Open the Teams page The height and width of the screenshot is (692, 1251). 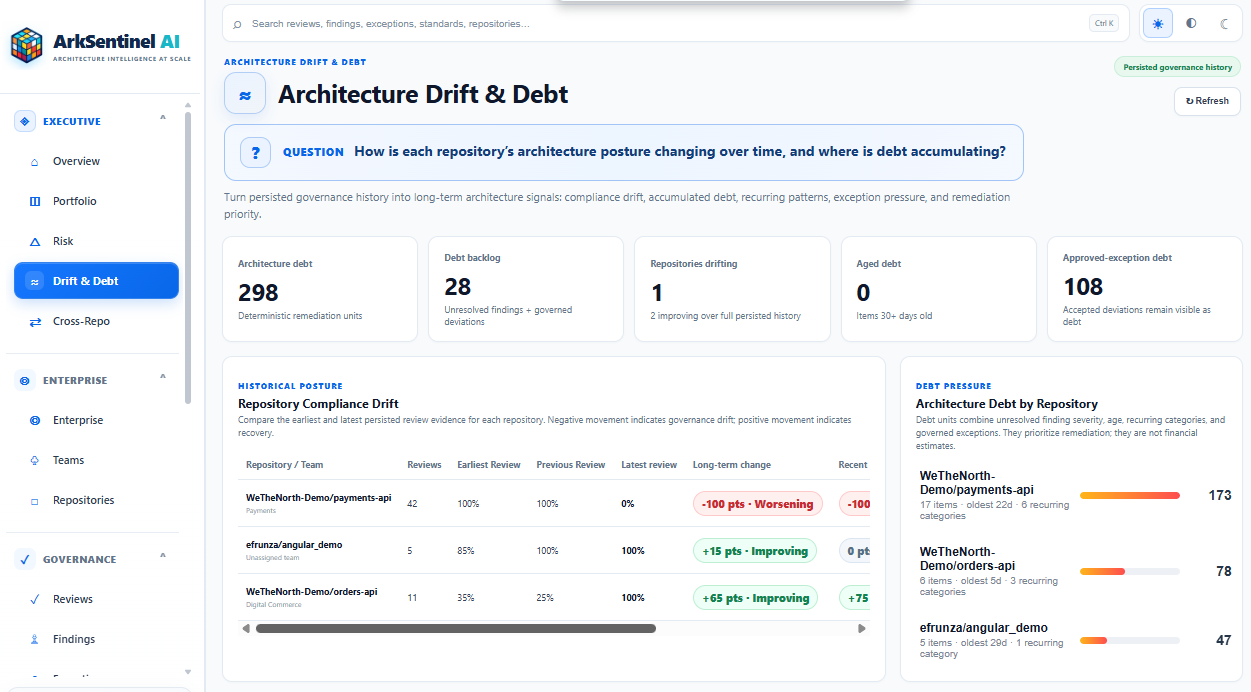tap(96, 460)
